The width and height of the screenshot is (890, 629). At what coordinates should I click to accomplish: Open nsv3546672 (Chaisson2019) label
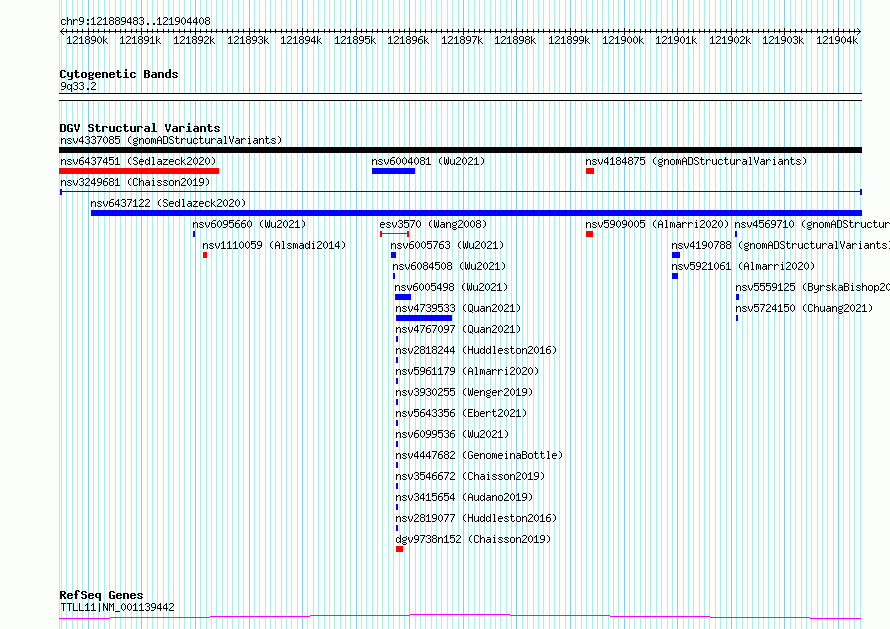tap(470, 476)
